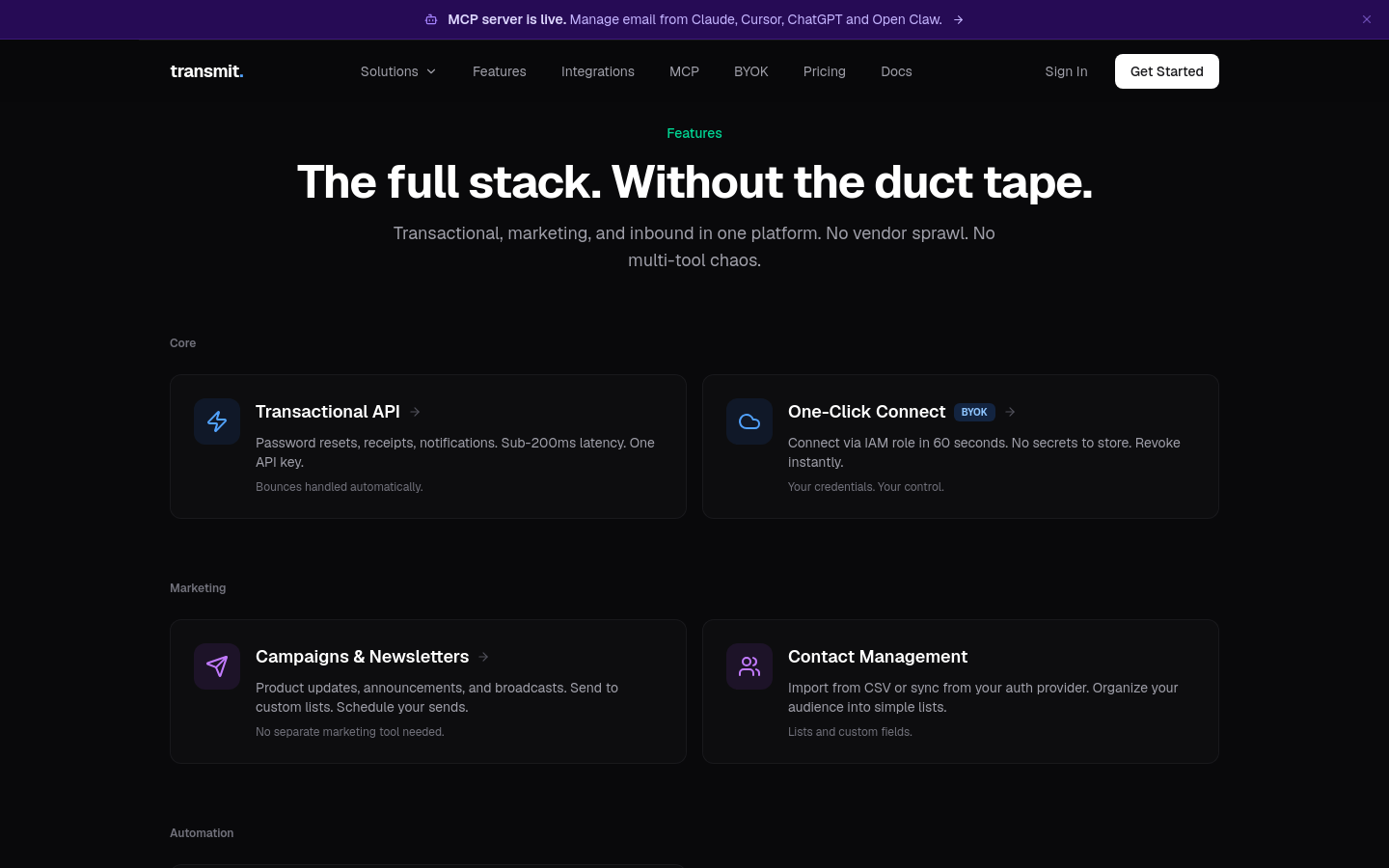
Task: Click the 'Lists and custom fields.' text
Action: point(850,732)
